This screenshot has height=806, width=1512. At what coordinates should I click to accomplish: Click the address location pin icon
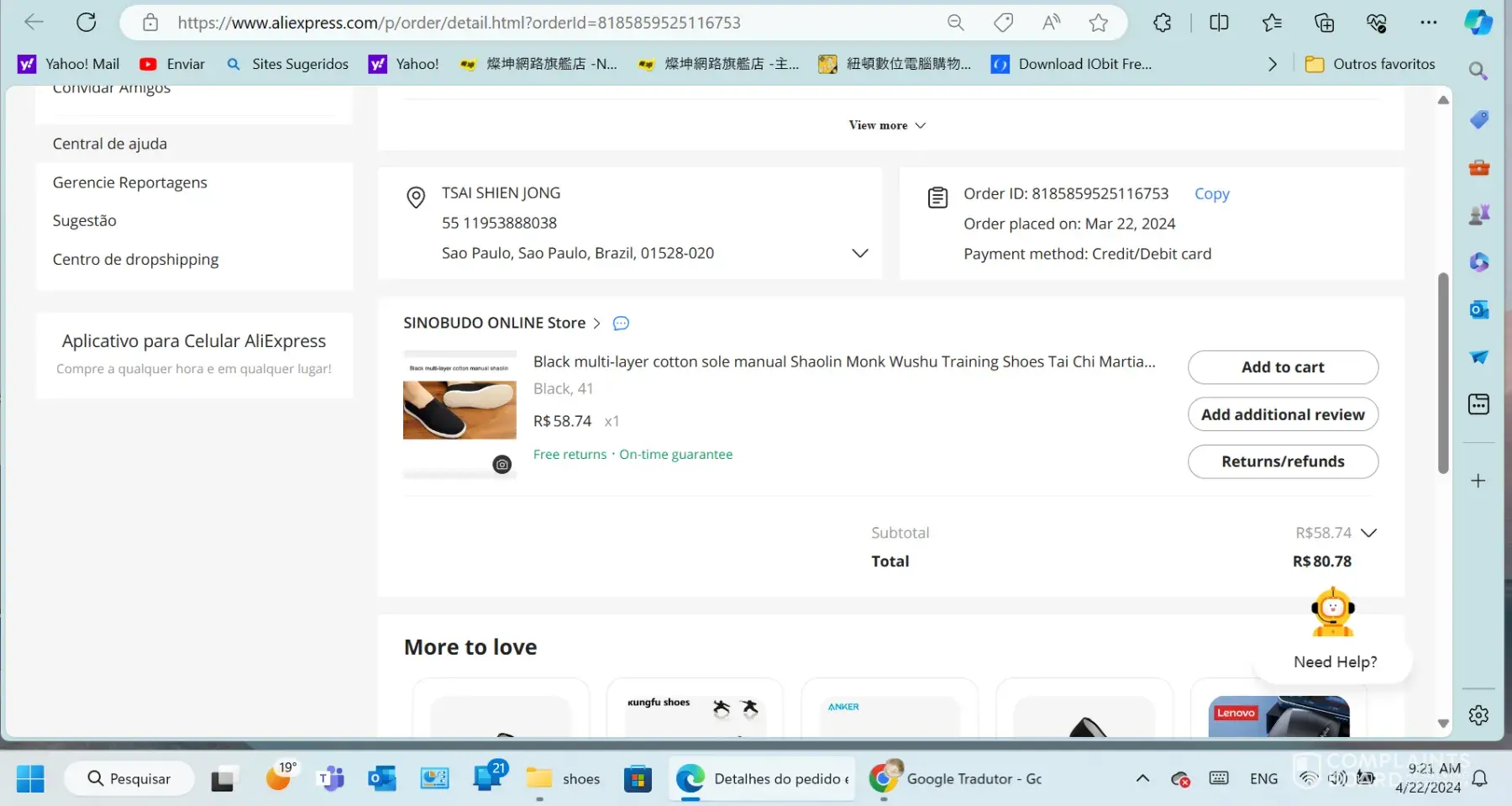(x=416, y=198)
